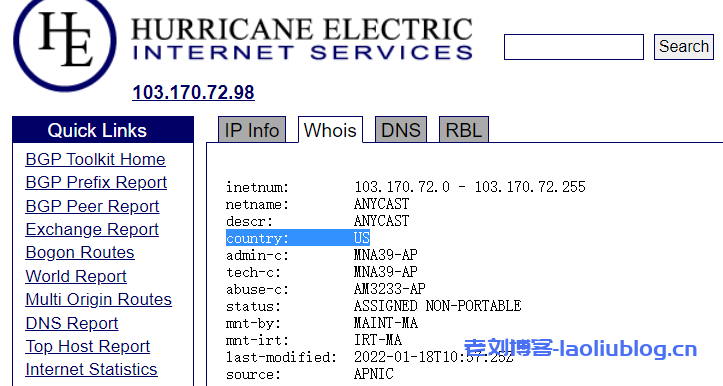The height and width of the screenshot is (386, 723).
Task: Open the World Report link
Action: pyautogui.click(x=76, y=276)
